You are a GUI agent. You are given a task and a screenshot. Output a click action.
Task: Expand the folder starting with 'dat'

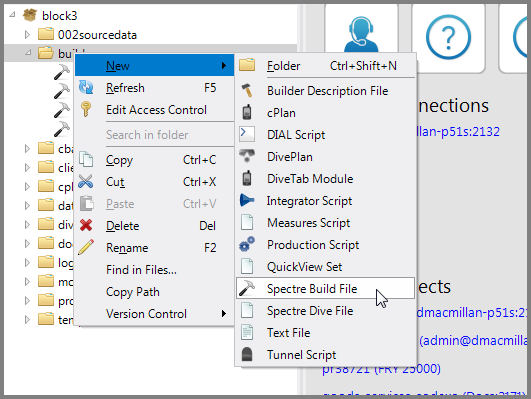(27, 205)
